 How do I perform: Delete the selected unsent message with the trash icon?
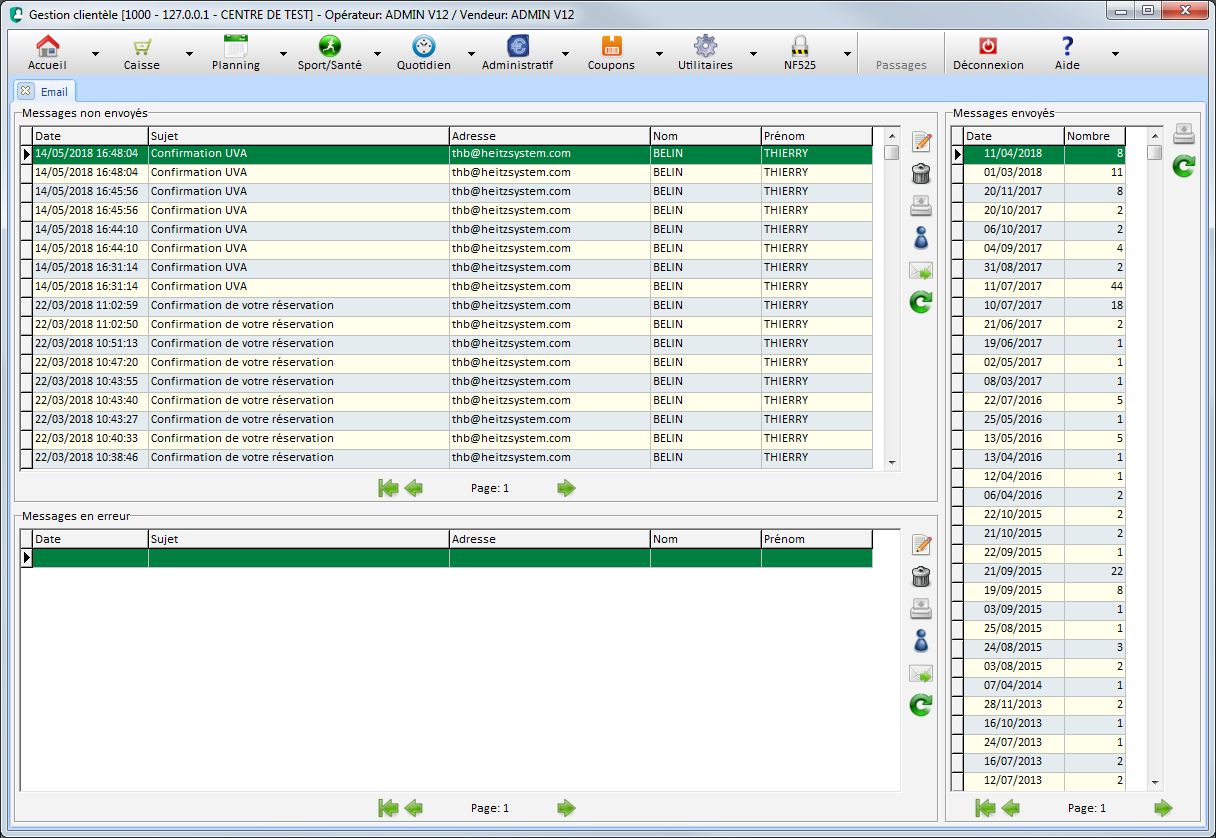[921, 174]
